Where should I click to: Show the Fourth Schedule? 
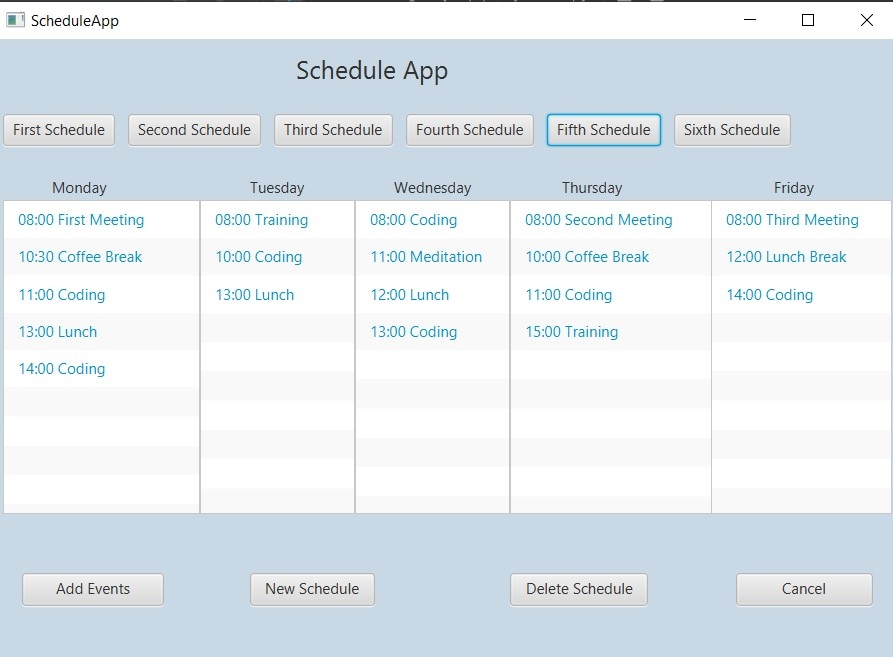coord(469,130)
